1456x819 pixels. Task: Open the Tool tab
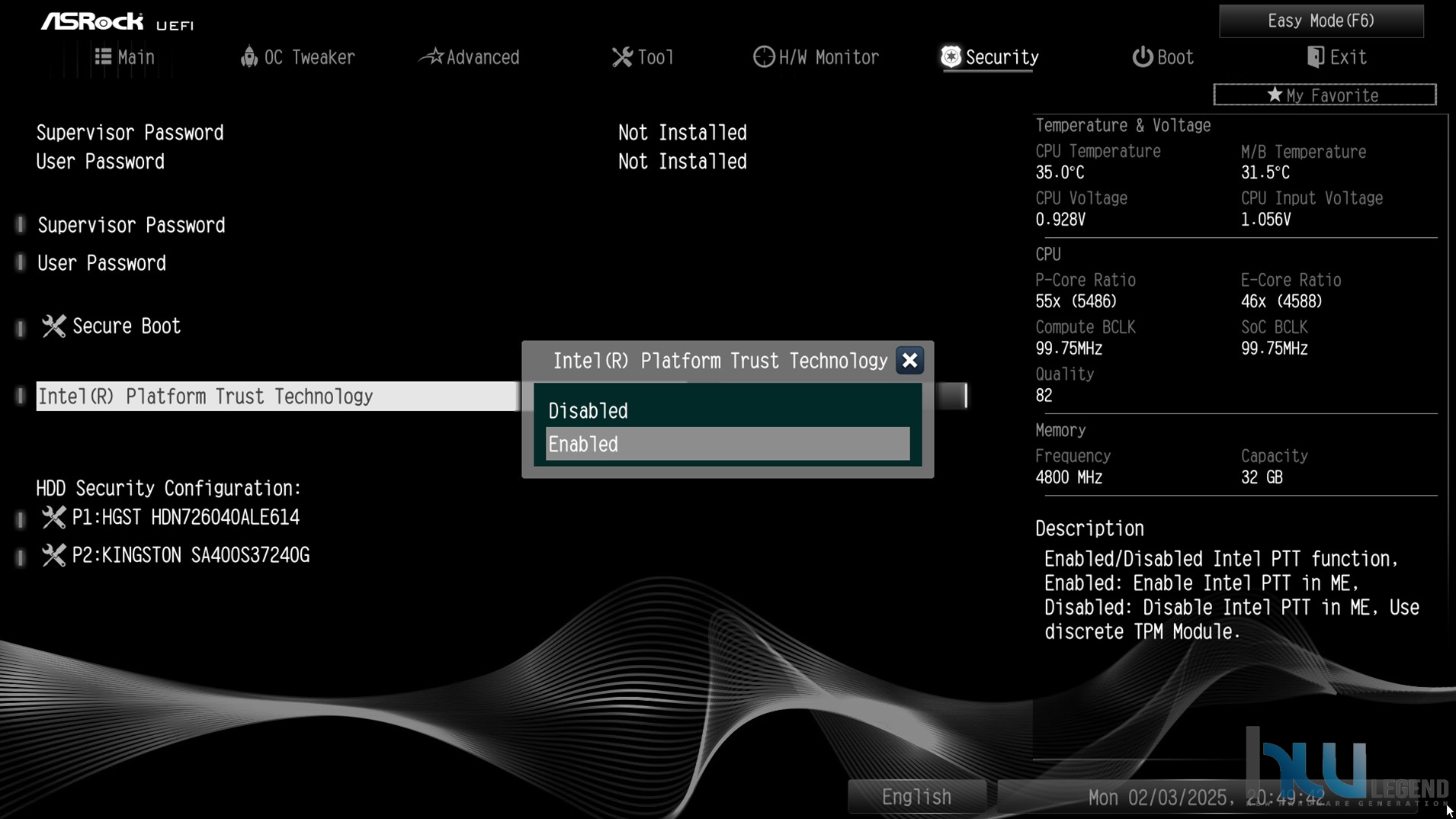[x=643, y=57]
